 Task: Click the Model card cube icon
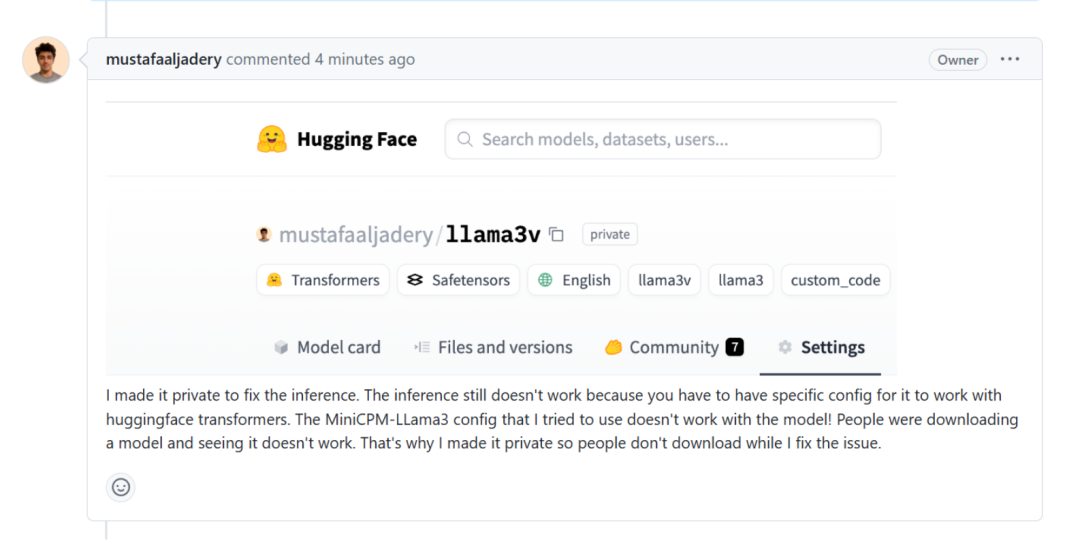click(x=281, y=348)
